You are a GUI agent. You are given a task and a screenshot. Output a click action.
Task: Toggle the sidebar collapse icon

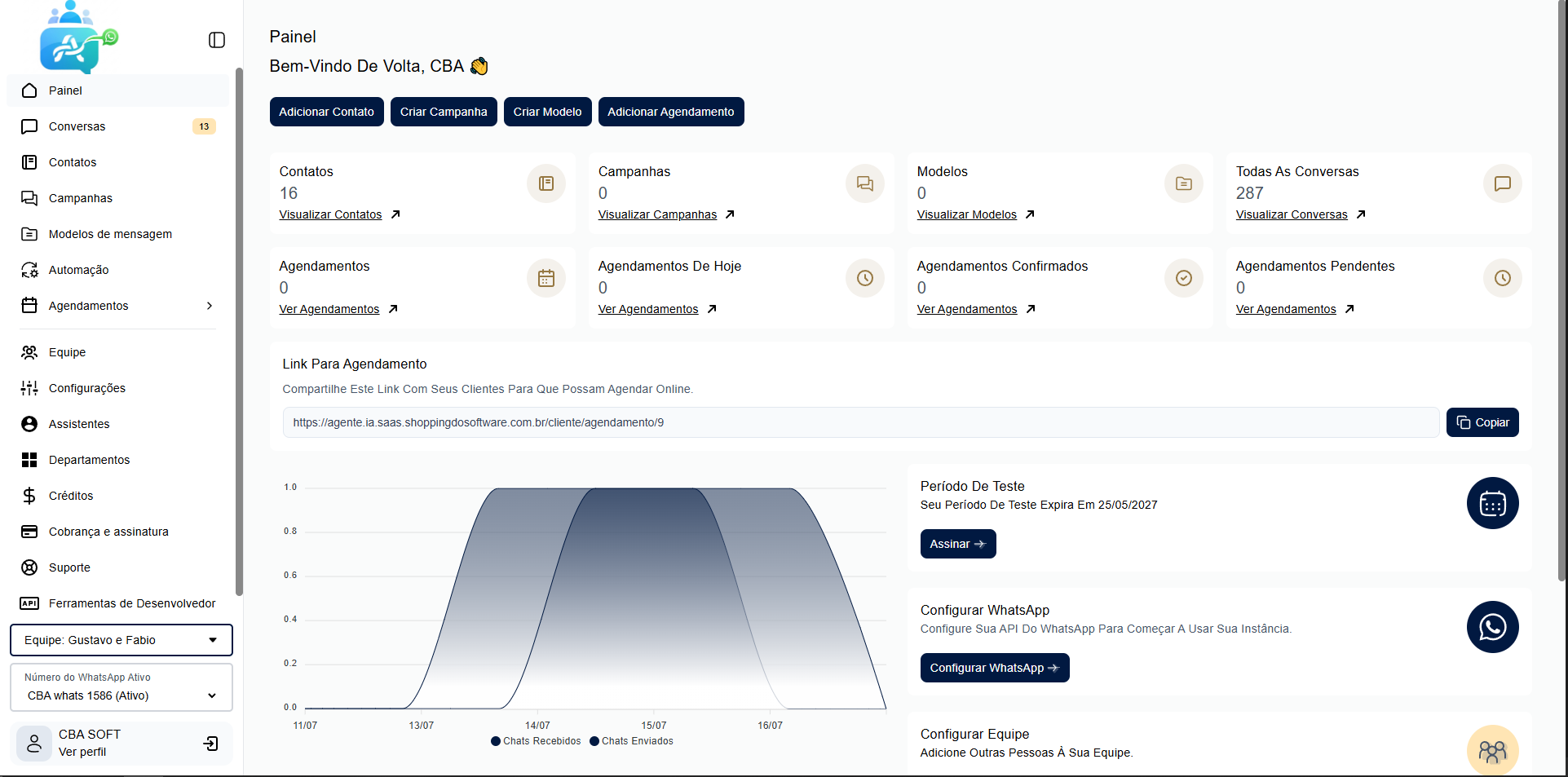[x=217, y=40]
